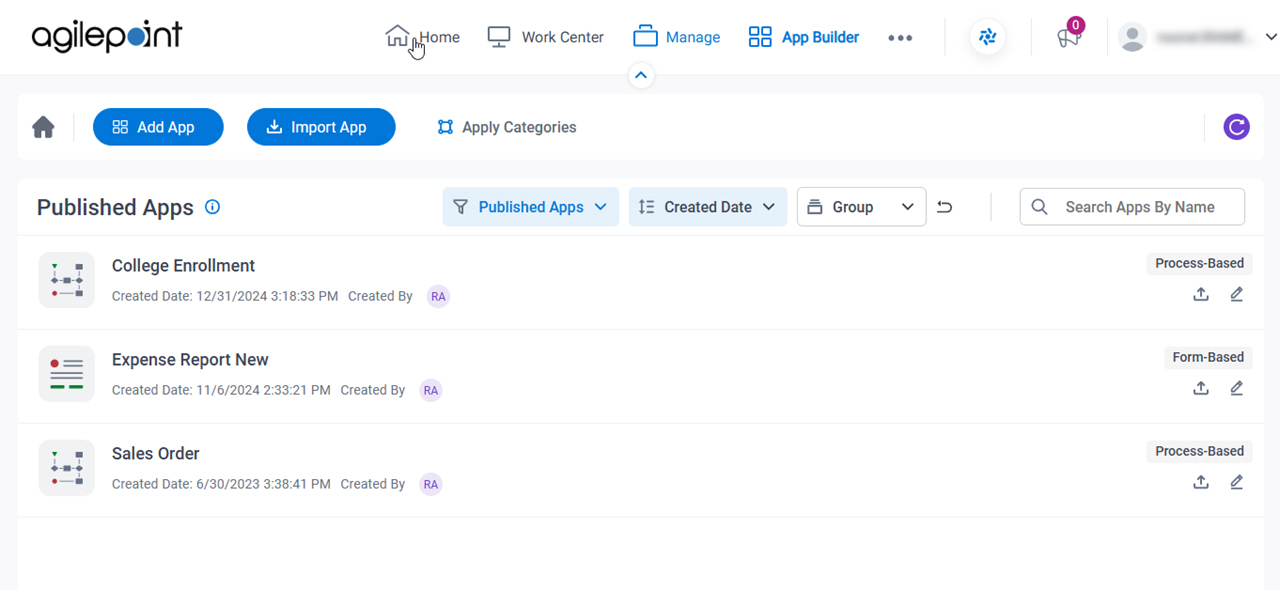This screenshot has height=590, width=1280.
Task: Click the notification count badge
Action: [1075, 25]
